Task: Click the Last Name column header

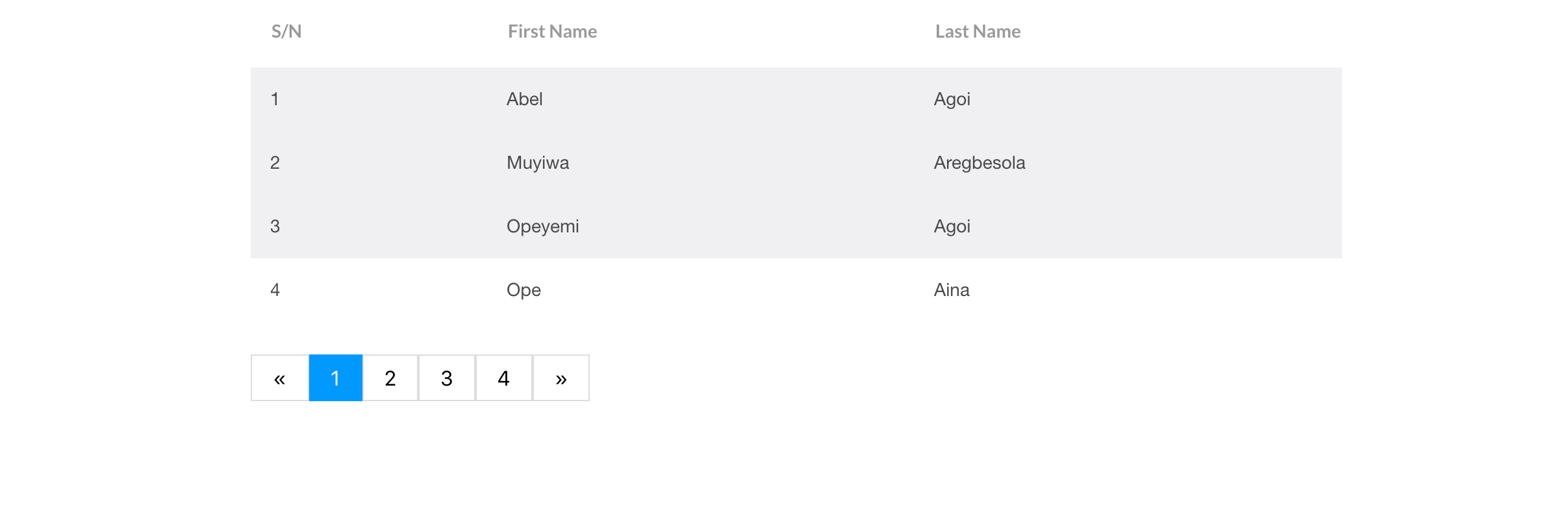Action: (x=978, y=31)
